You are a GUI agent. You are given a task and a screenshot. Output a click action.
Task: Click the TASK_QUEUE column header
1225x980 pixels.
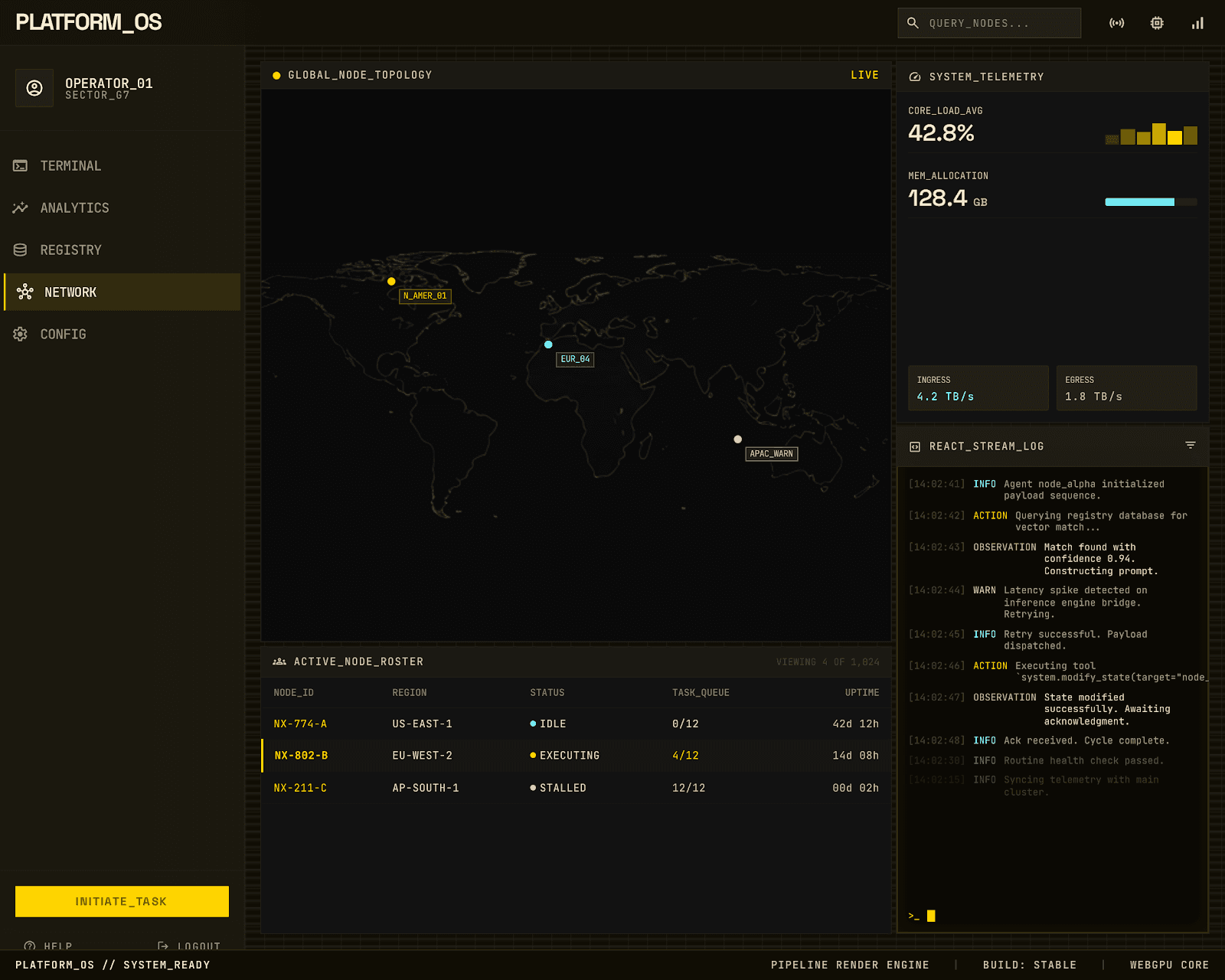tap(701, 693)
